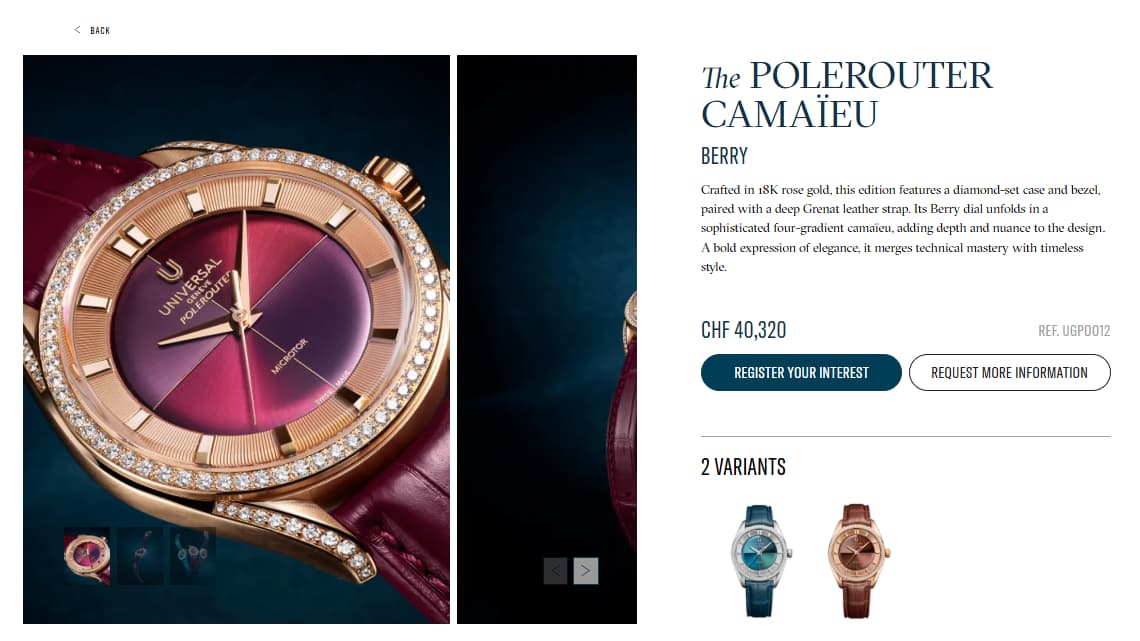Click the REF. UGP0012 reference number
Viewport: 1140px width, 641px height.
[1074, 331]
